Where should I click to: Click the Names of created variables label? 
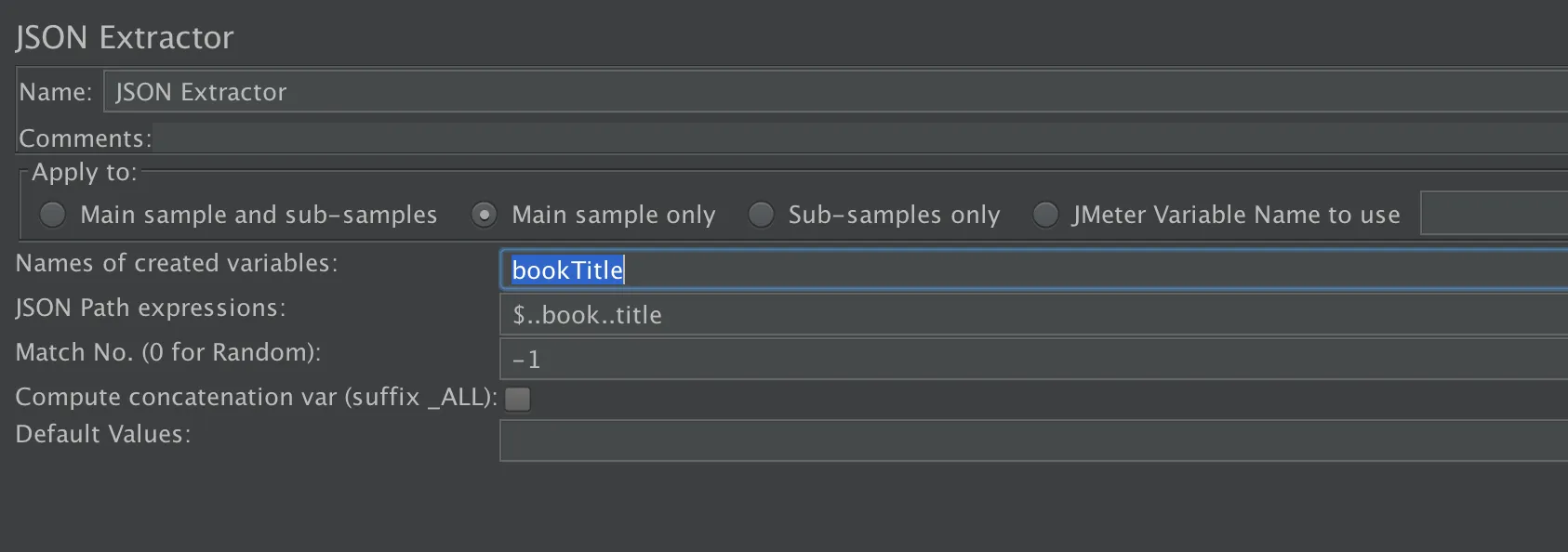tap(177, 263)
